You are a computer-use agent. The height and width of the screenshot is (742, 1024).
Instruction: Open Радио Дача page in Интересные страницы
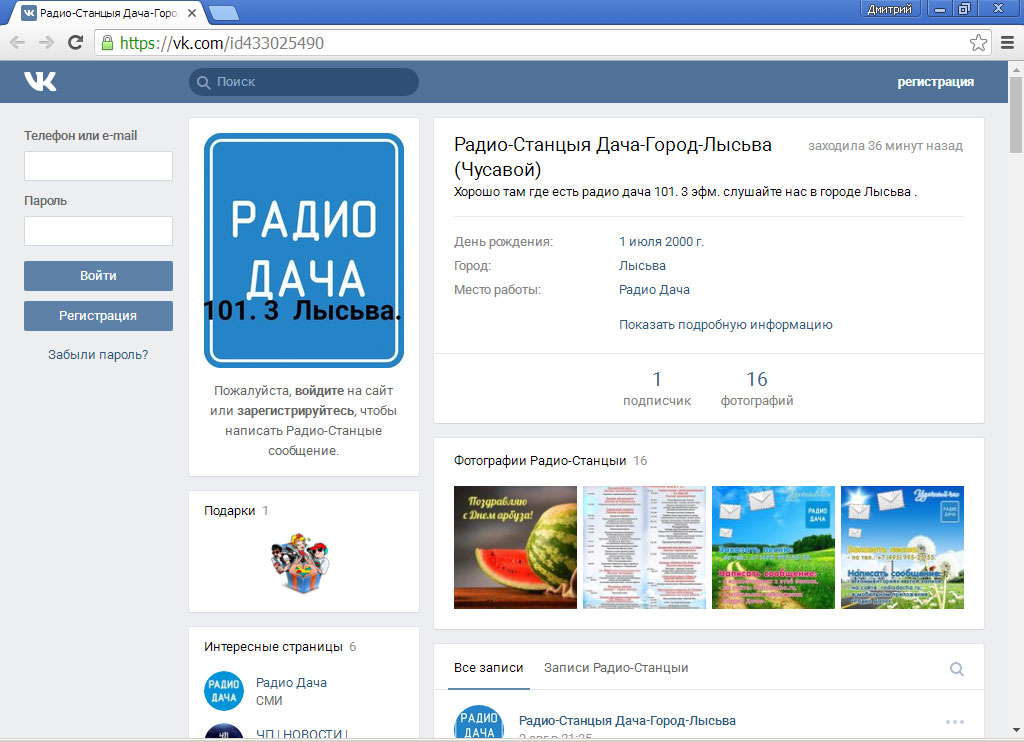pos(291,683)
